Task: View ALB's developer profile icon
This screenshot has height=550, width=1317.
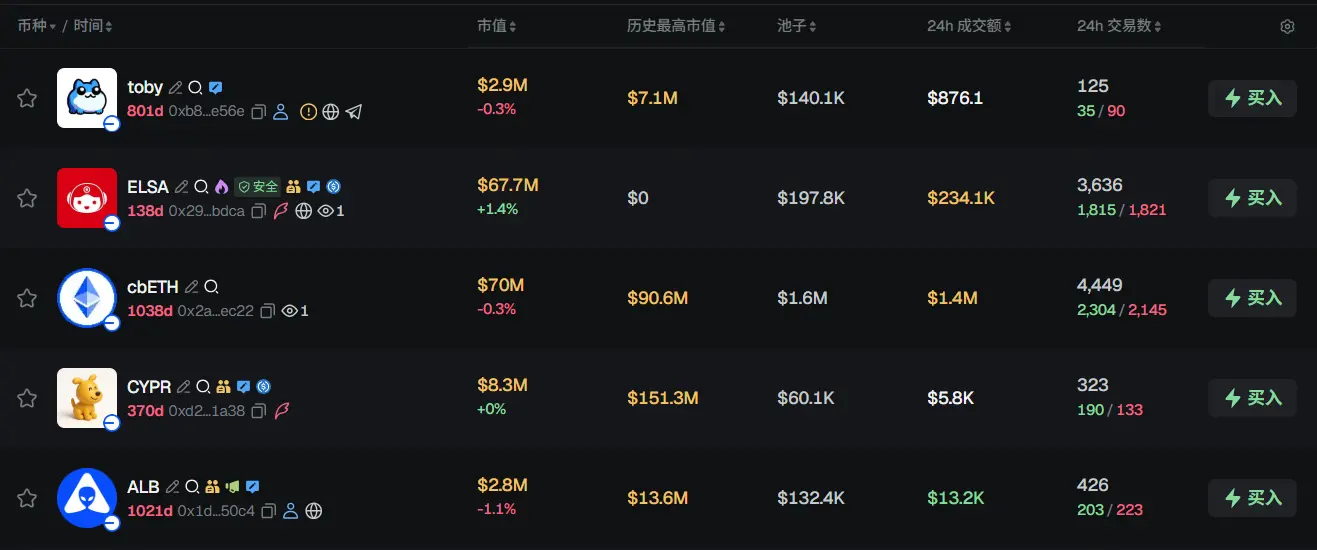Action: click(x=291, y=511)
